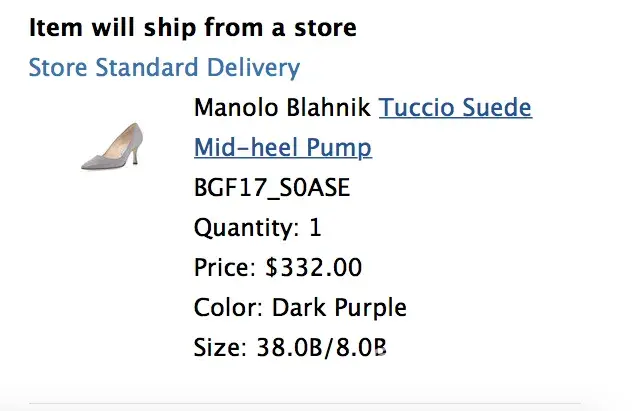Click the Quantity label
The width and height of the screenshot is (634, 411).
point(245,228)
